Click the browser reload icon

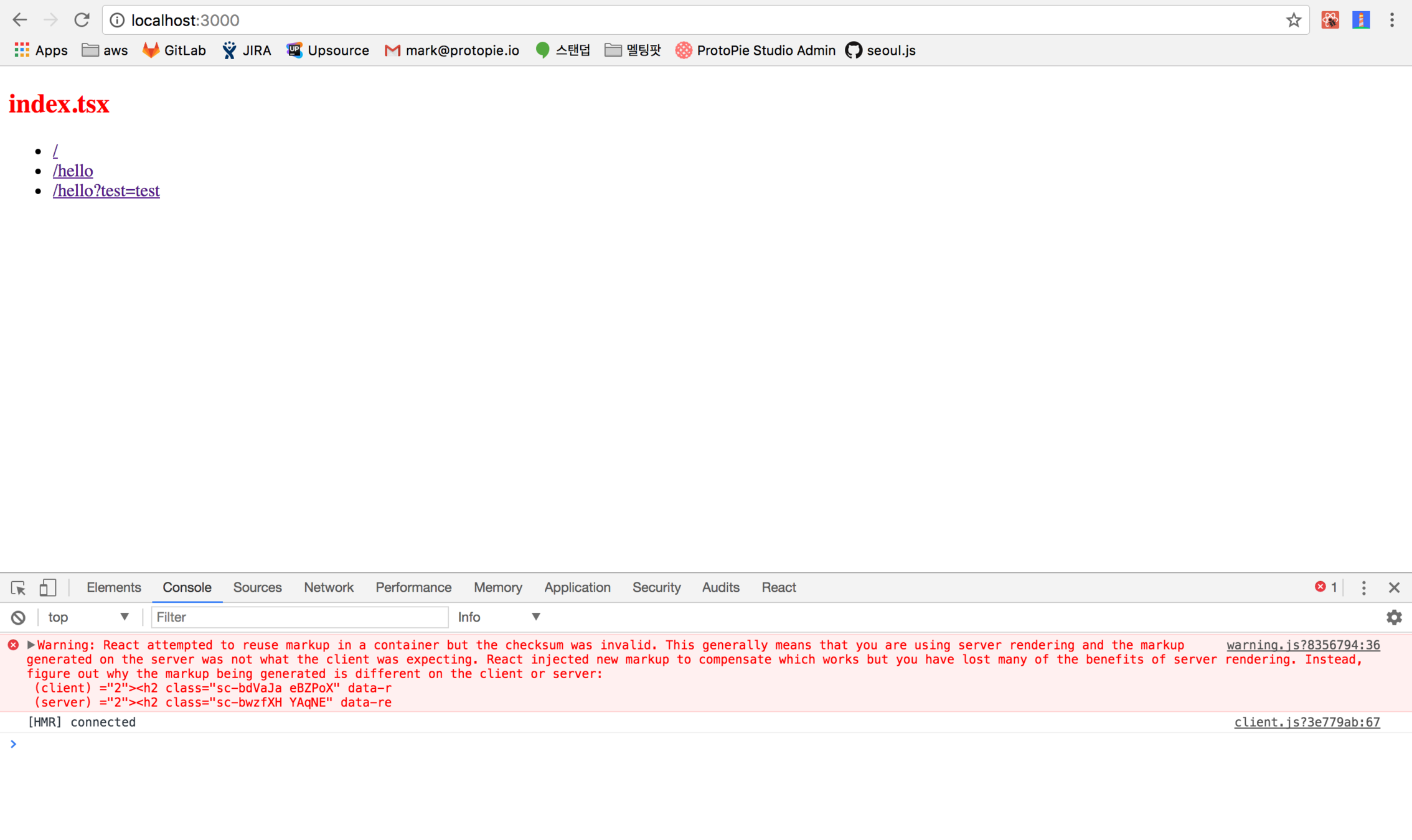(x=82, y=20)
